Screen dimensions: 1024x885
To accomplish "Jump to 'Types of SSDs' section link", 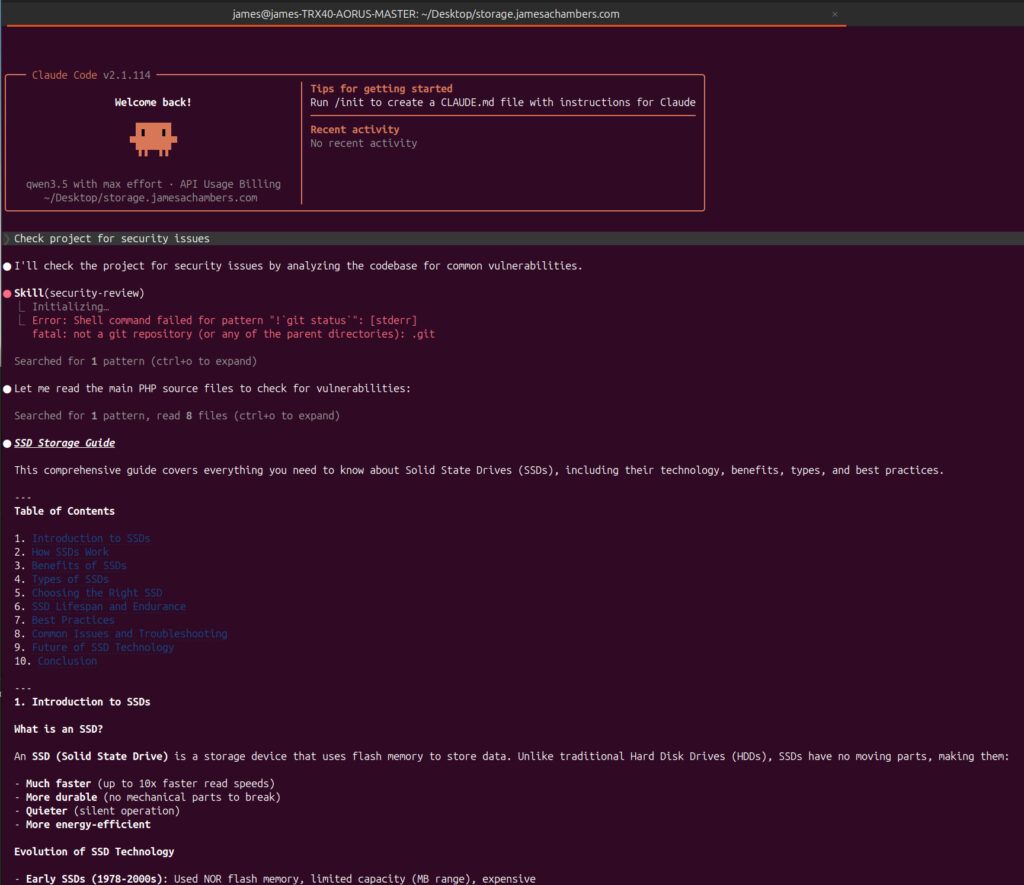I will point(70,579).
